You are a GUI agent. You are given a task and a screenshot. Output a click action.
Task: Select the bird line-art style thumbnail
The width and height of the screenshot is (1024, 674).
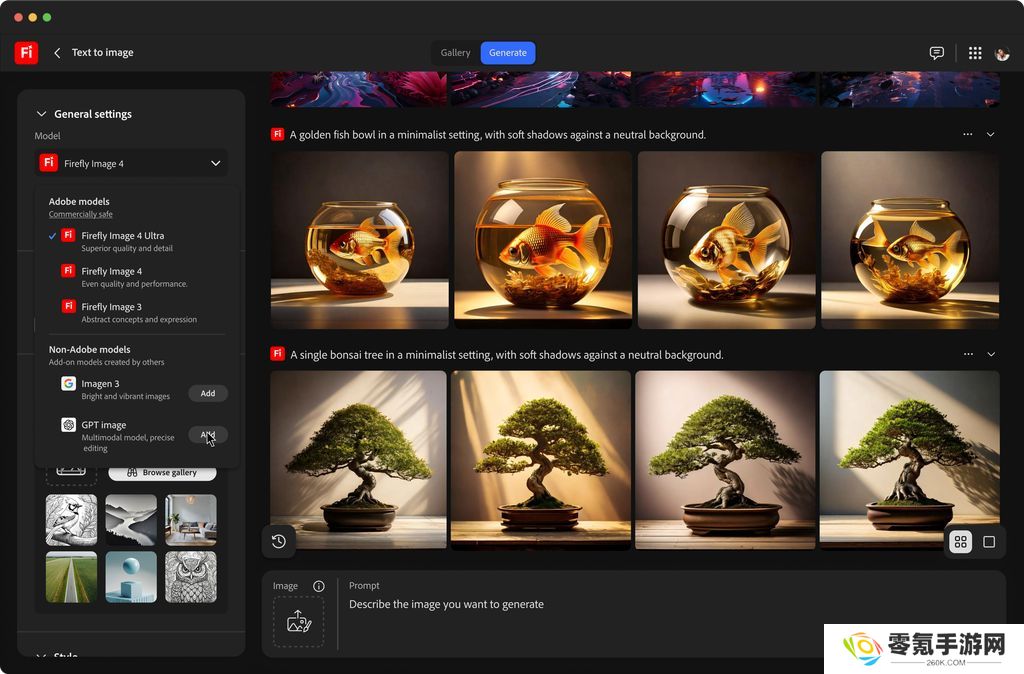(71, 520)
